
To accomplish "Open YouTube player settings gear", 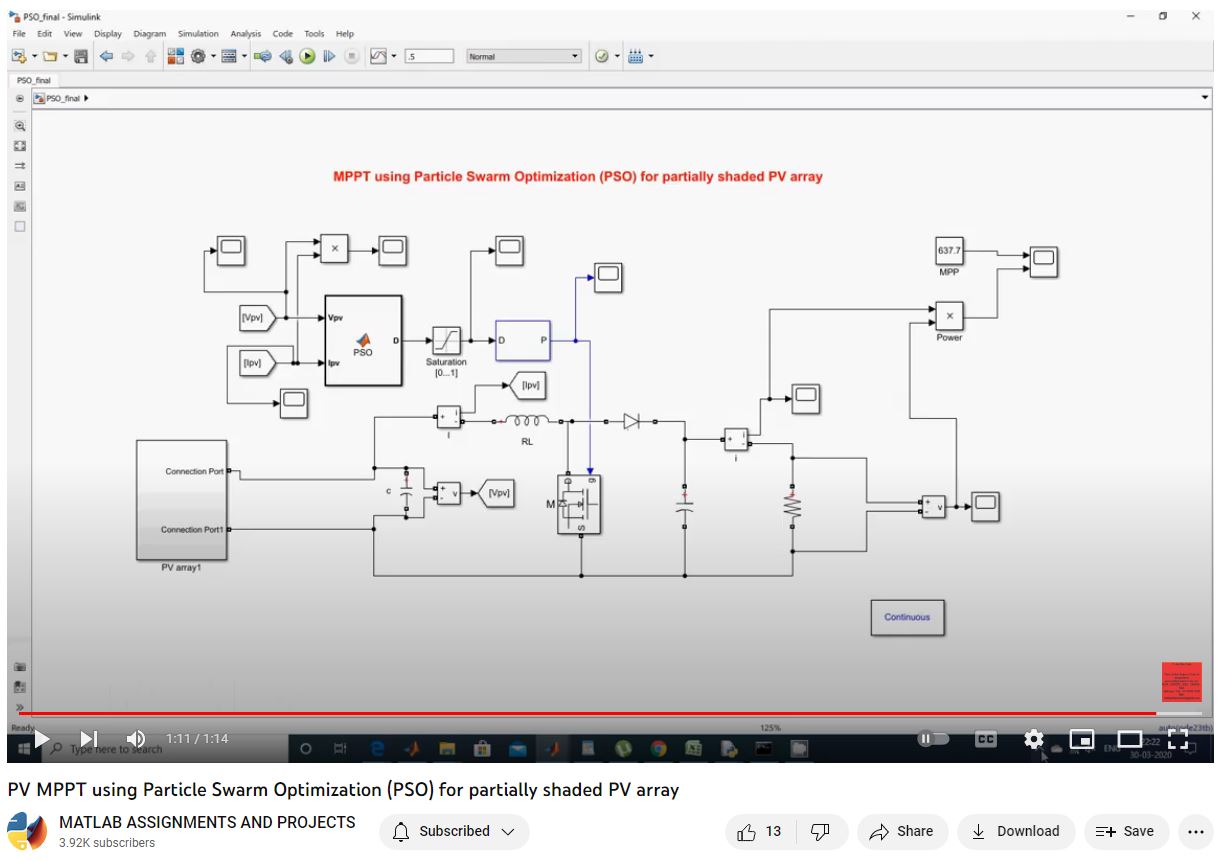I will pyautogui.click(x=1033, y=739).
